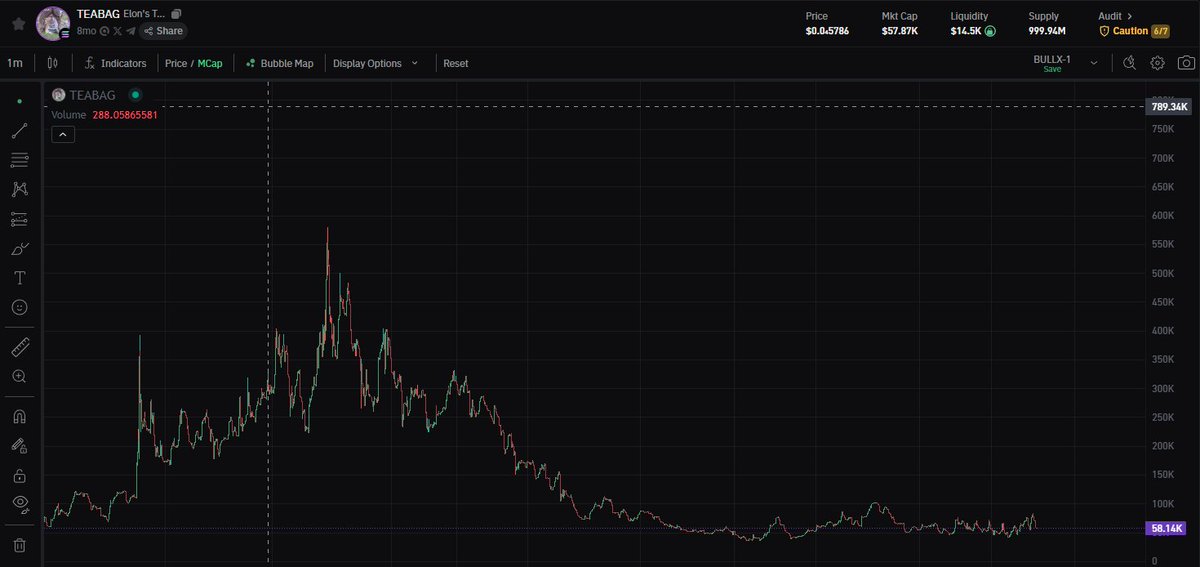This screenshot has height=567, width=1200.
Task: Add TEABAG to favorites with star icon
Action: click(x=18, y=23)
